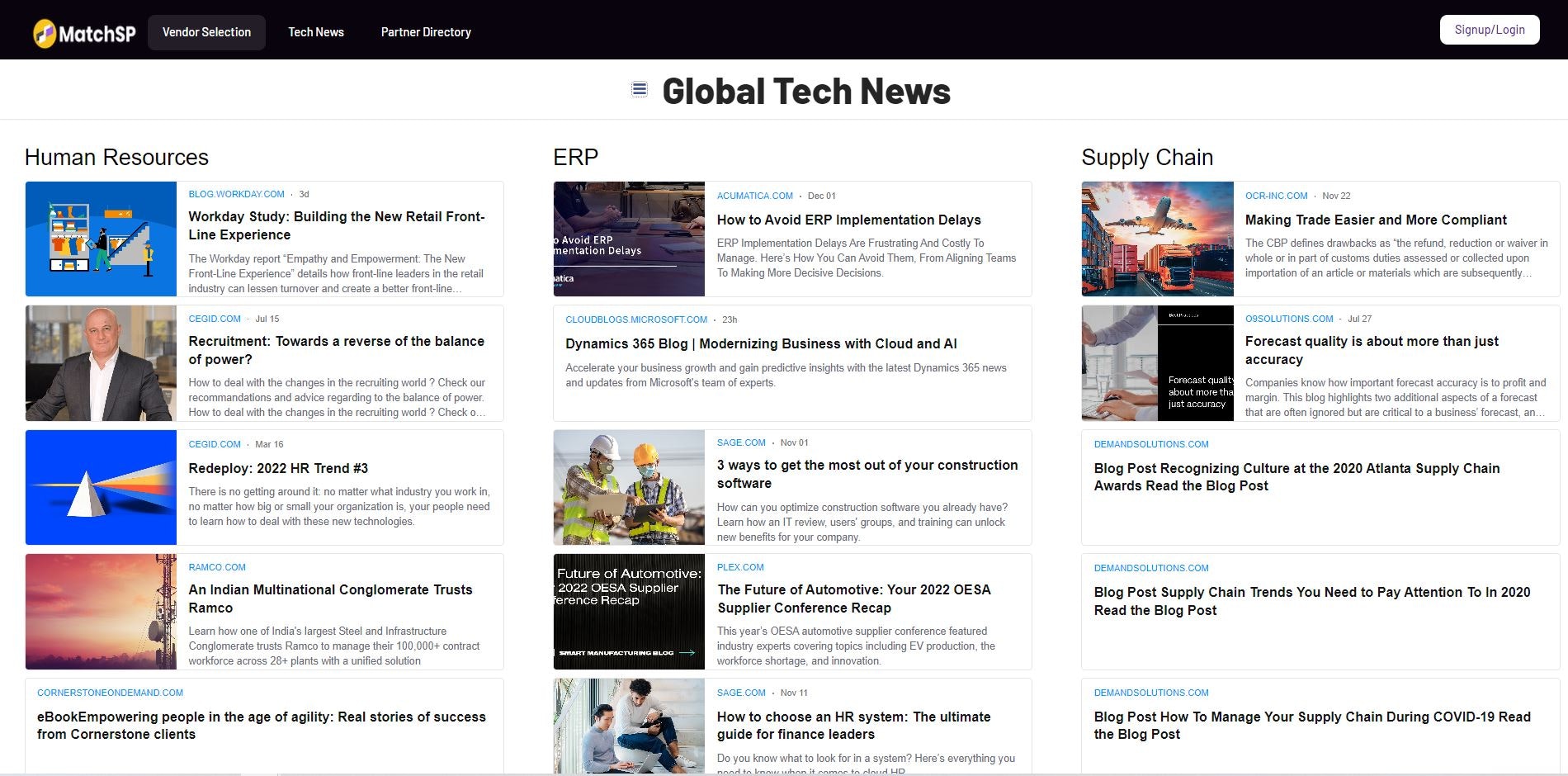Click the Global Tech News page title
Image resolution: width=1568 pixels, height=776 pixels.
(806, 91)
